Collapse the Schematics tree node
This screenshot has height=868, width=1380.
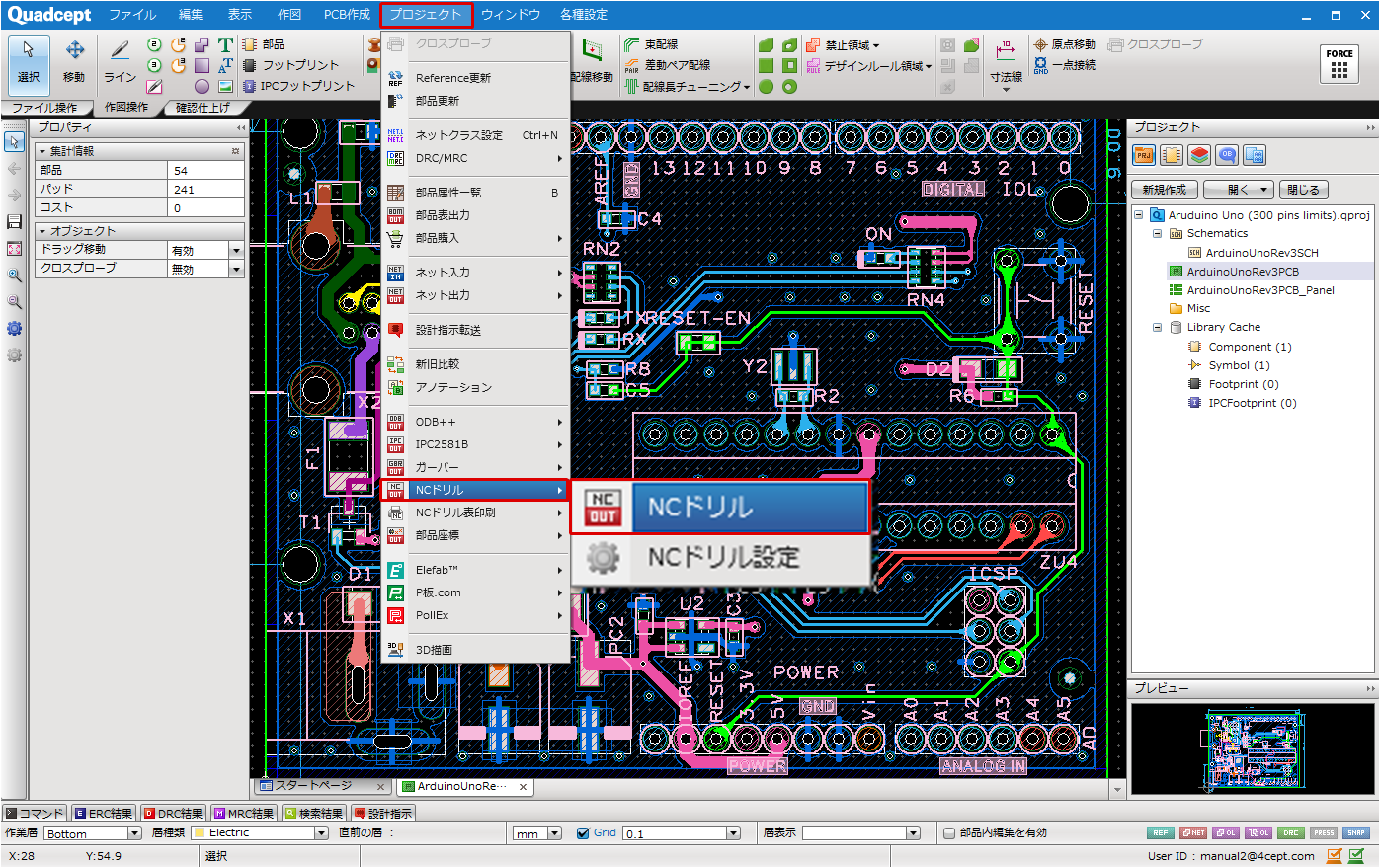coord(1157,234)
